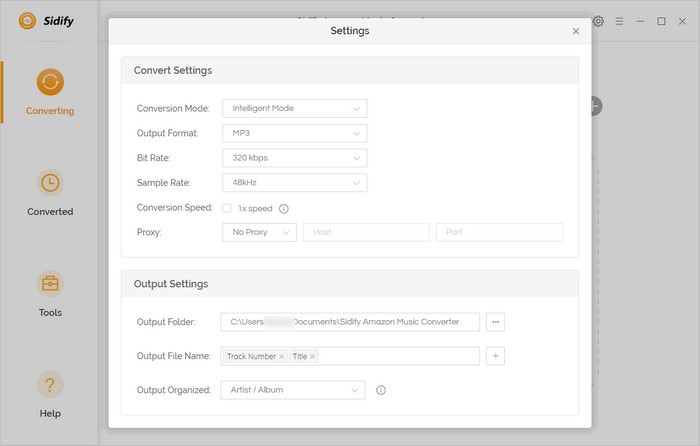The width and height of the screenshot is (700, 446).
Task: Add a new output file name tag
Action: pos(496,356)
